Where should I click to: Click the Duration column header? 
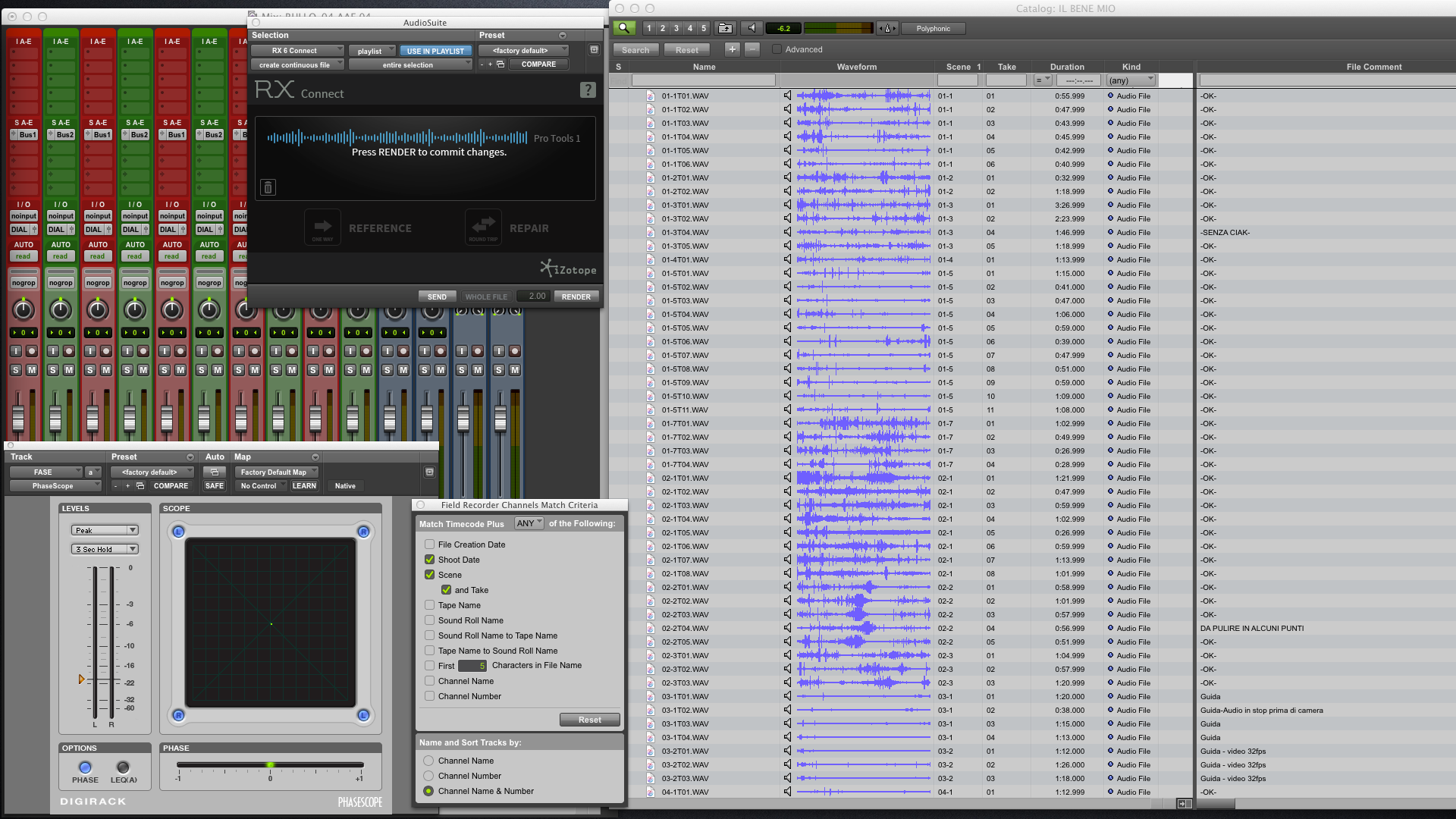tap(1067, 67)
